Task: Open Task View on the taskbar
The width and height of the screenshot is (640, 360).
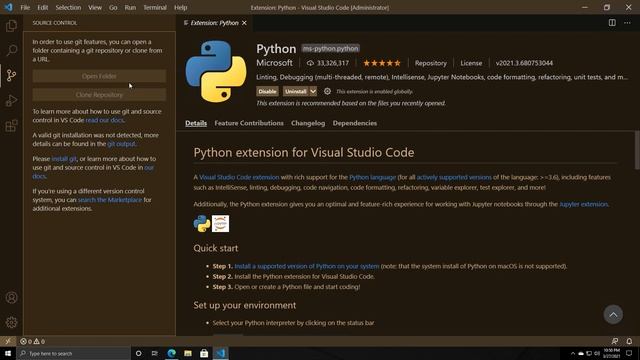Action: coord(155,353)
